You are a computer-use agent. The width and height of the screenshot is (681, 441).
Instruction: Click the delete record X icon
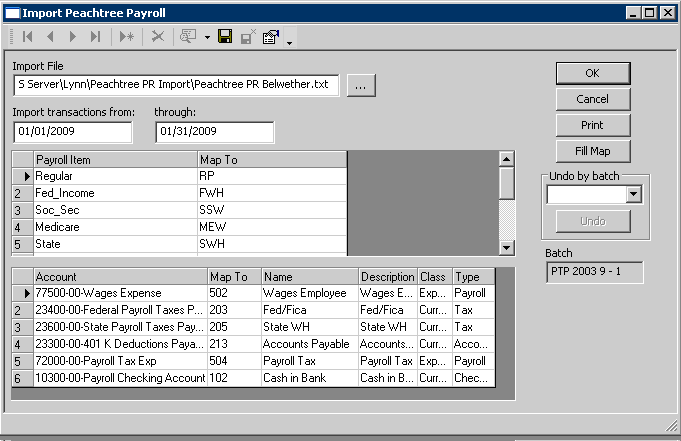coord(158,37)
